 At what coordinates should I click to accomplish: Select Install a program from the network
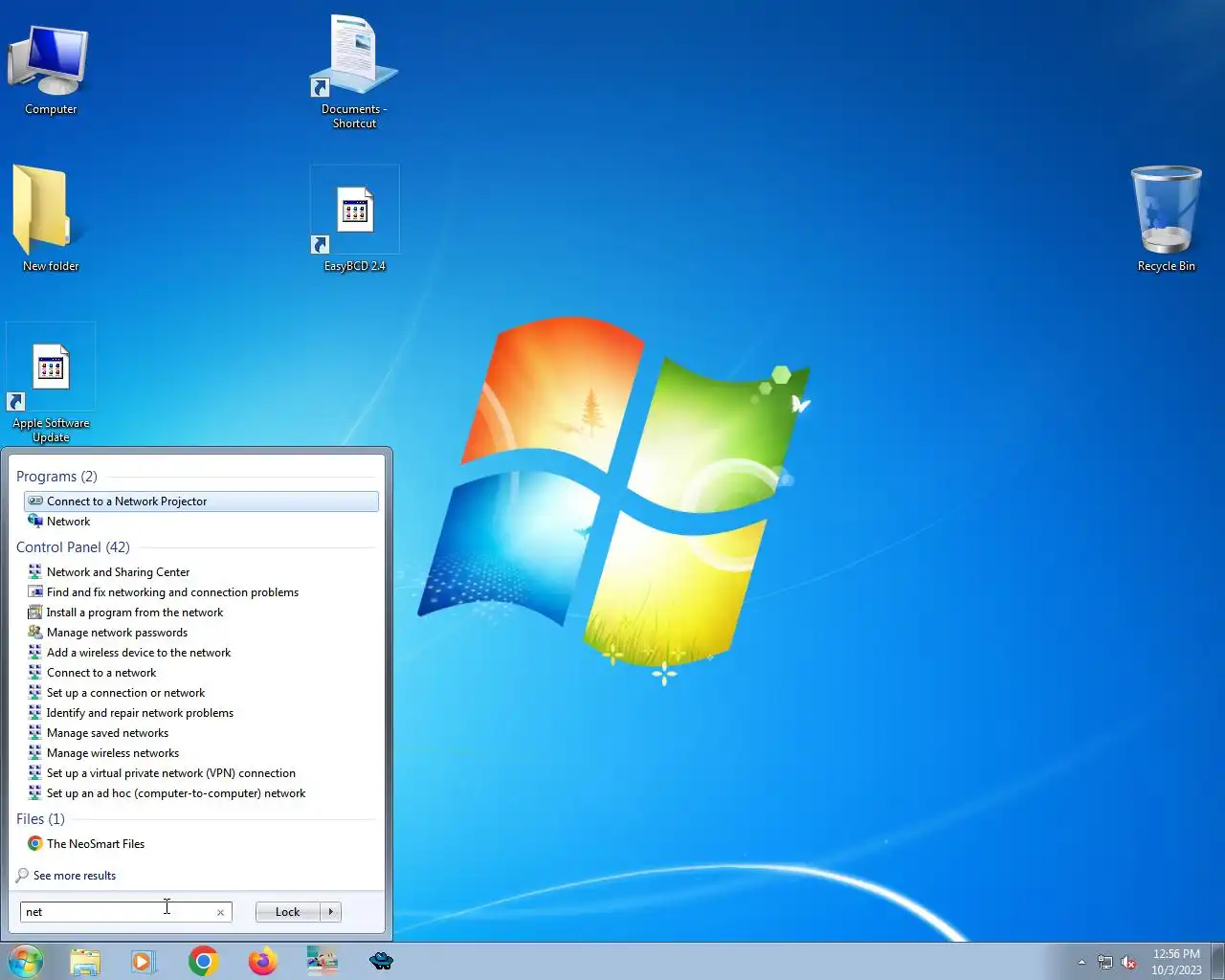(x=201, y=612)
